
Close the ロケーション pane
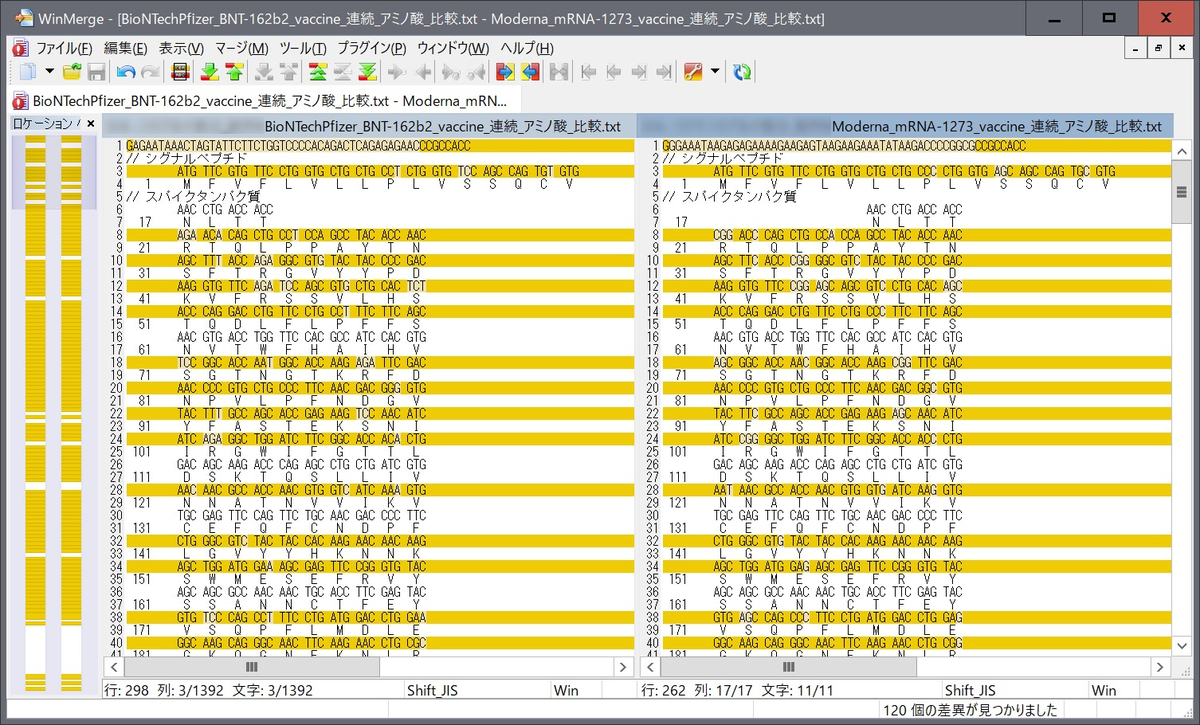pos(90,124)
